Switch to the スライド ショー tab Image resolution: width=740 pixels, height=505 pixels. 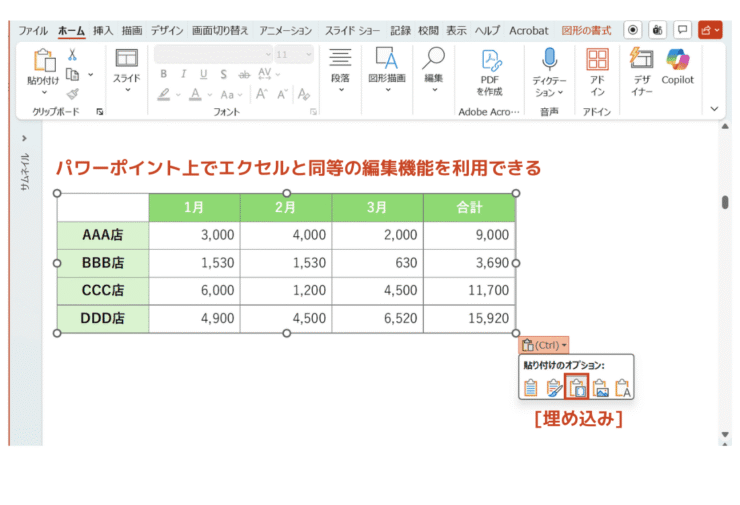coord(352,31)
